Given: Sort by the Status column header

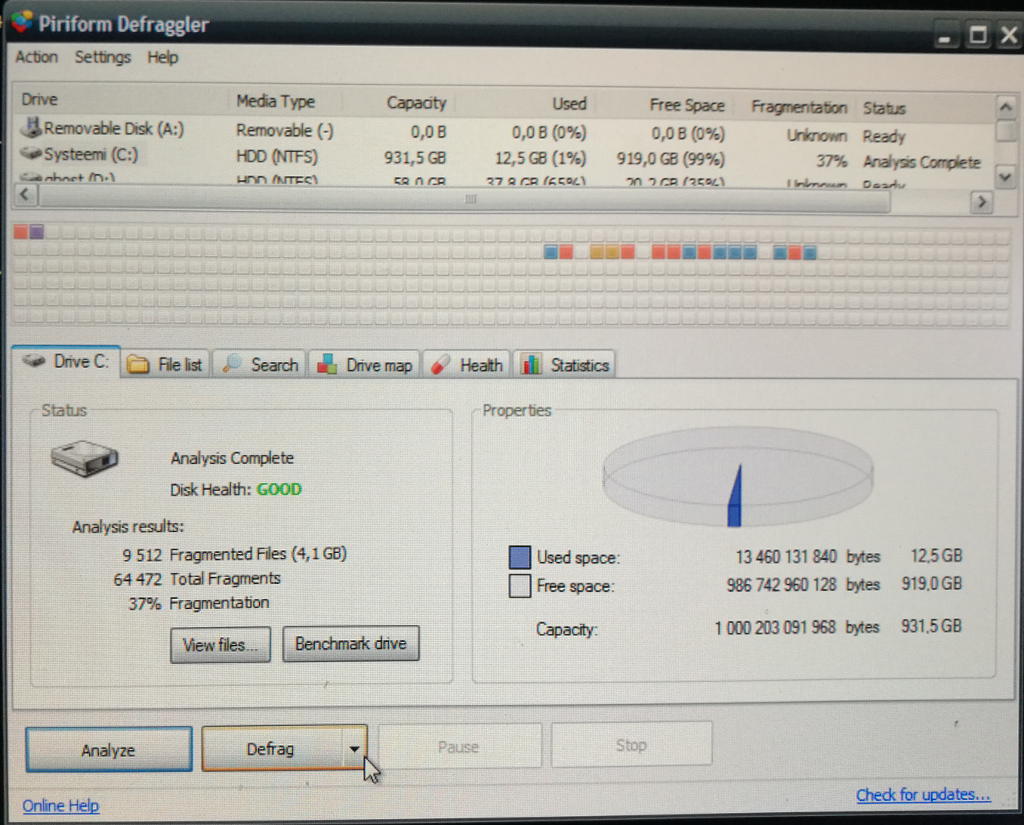Looking at the screenshot, I should point(884,108).
